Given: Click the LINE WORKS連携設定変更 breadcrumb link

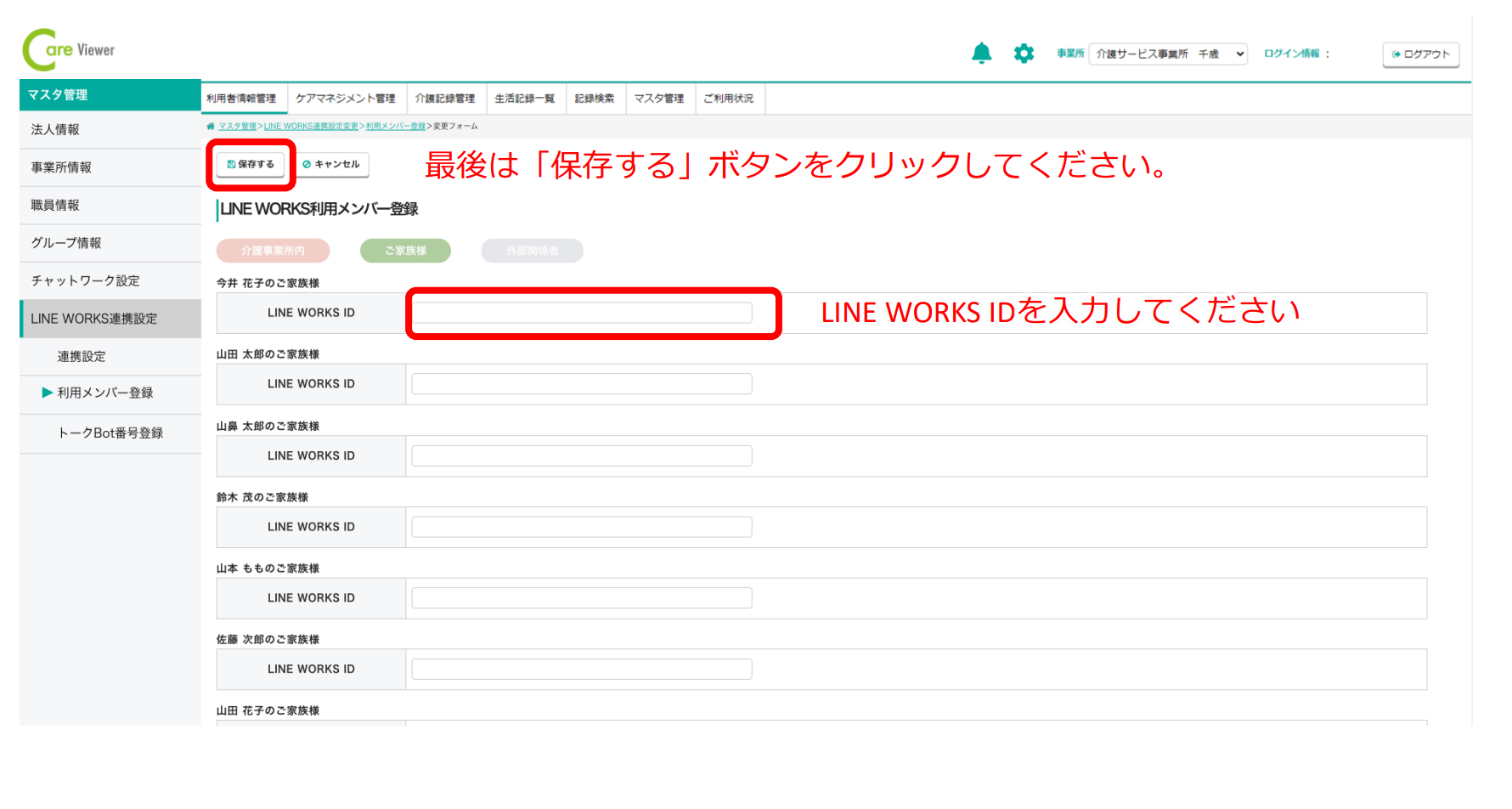Looking at the screenshot, I should pos(311,127).
